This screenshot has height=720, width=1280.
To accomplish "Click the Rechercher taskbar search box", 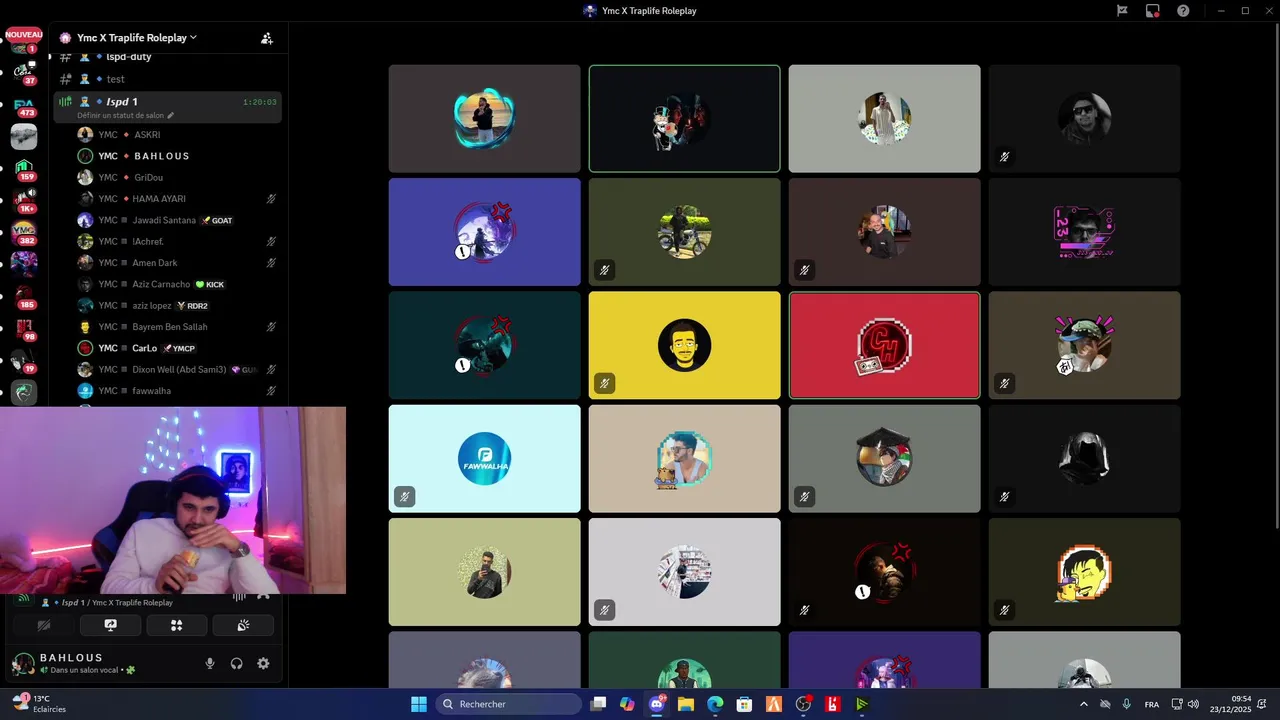I will tap(508, 704).
